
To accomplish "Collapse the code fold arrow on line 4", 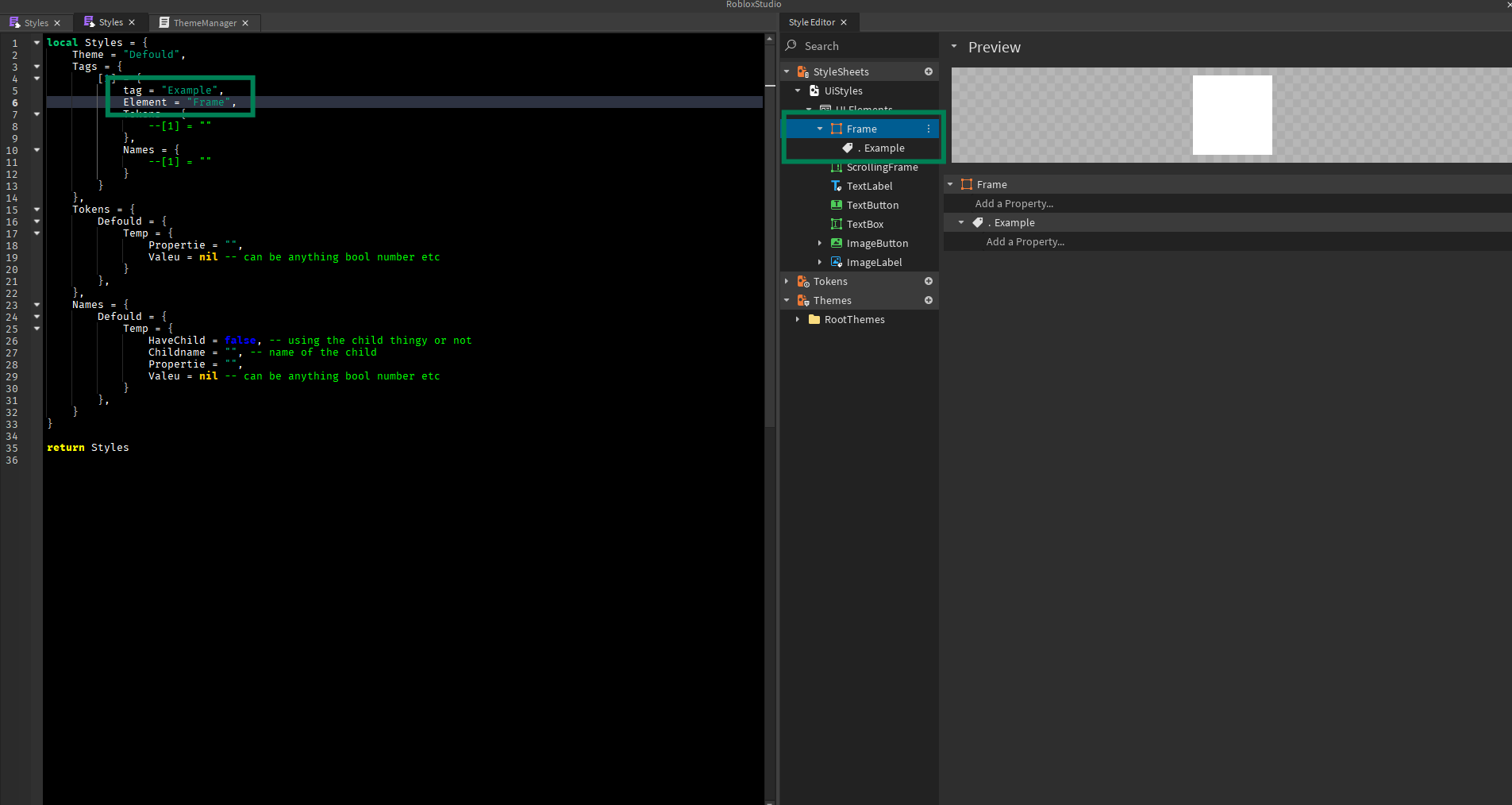I will tap(36, 78).
